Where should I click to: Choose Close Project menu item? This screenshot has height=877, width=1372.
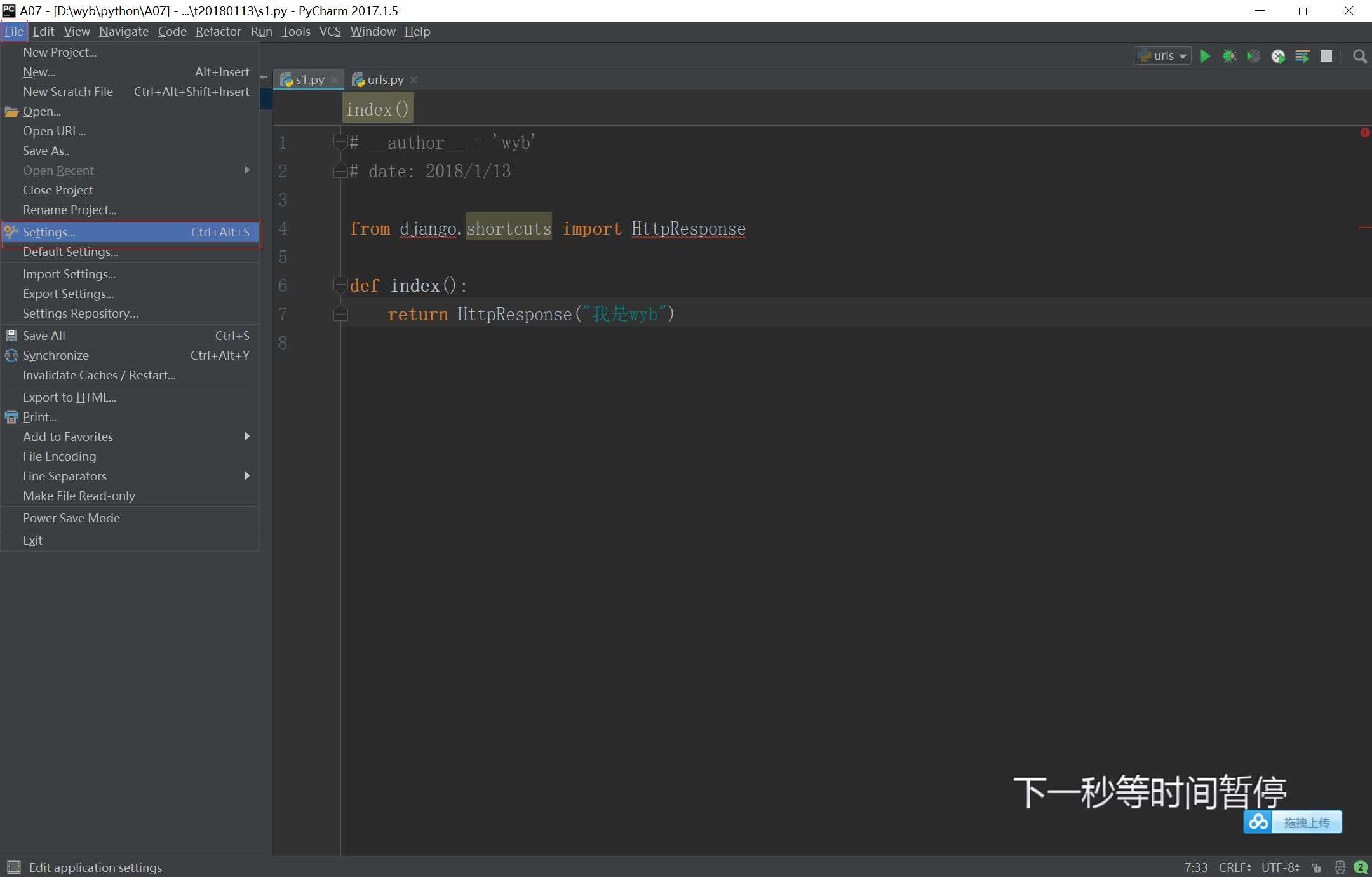tap(130, 190)
